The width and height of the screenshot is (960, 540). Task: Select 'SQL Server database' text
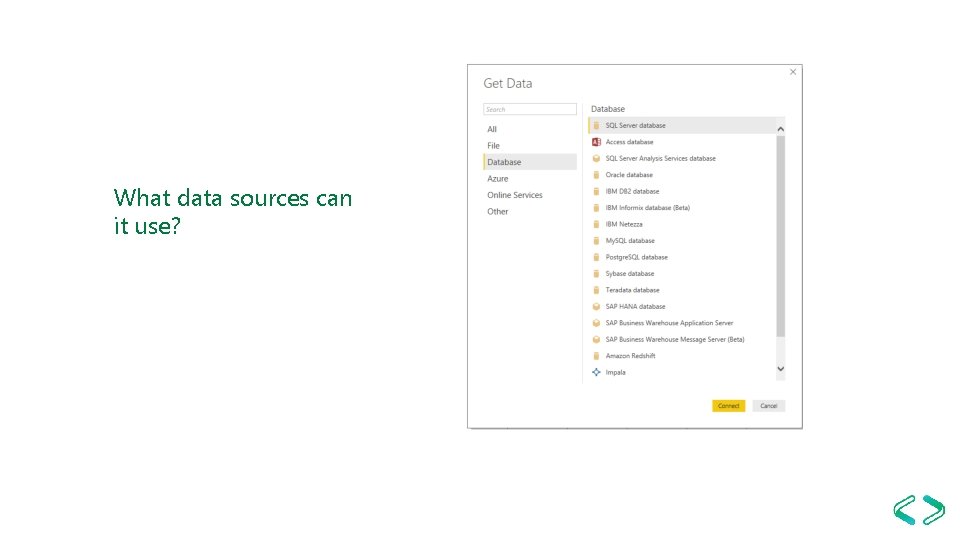[x=636, y=126]
